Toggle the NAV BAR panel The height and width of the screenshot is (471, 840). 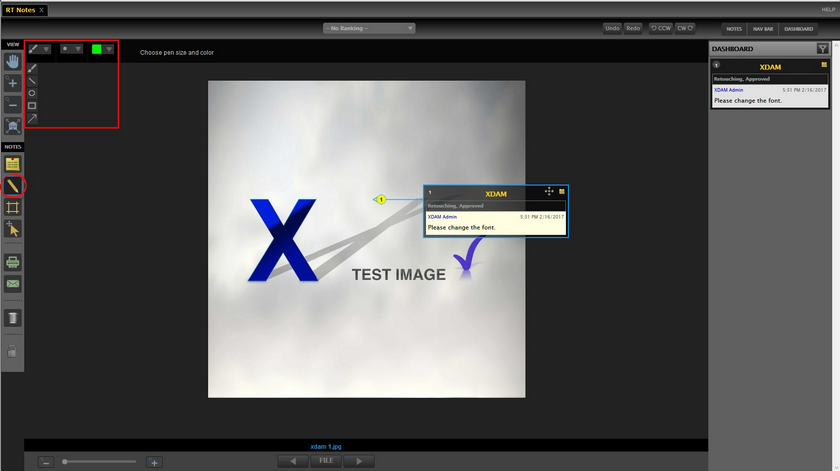(x=762, y=29)
